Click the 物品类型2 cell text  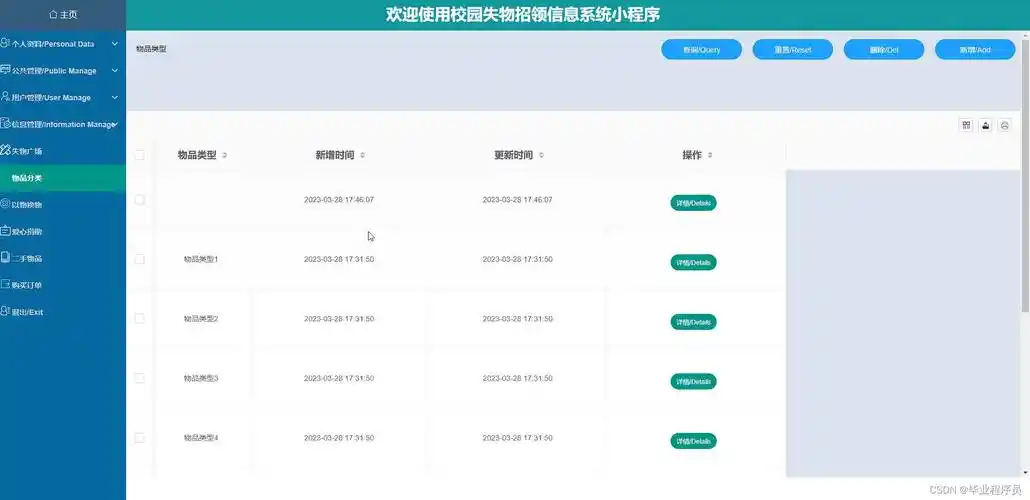pos(201,319)
